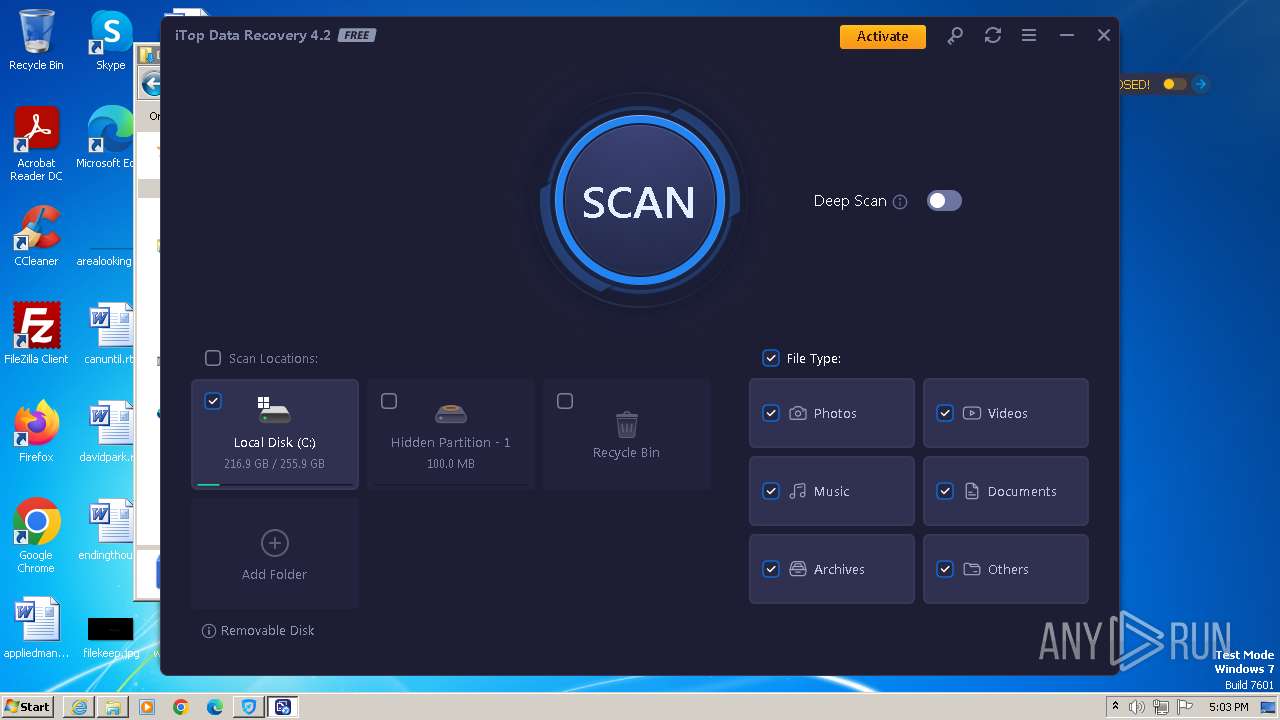Toggle the yellow switch behind iTop window
This screenshot has height=720, width=1280.
(1174, 84)
